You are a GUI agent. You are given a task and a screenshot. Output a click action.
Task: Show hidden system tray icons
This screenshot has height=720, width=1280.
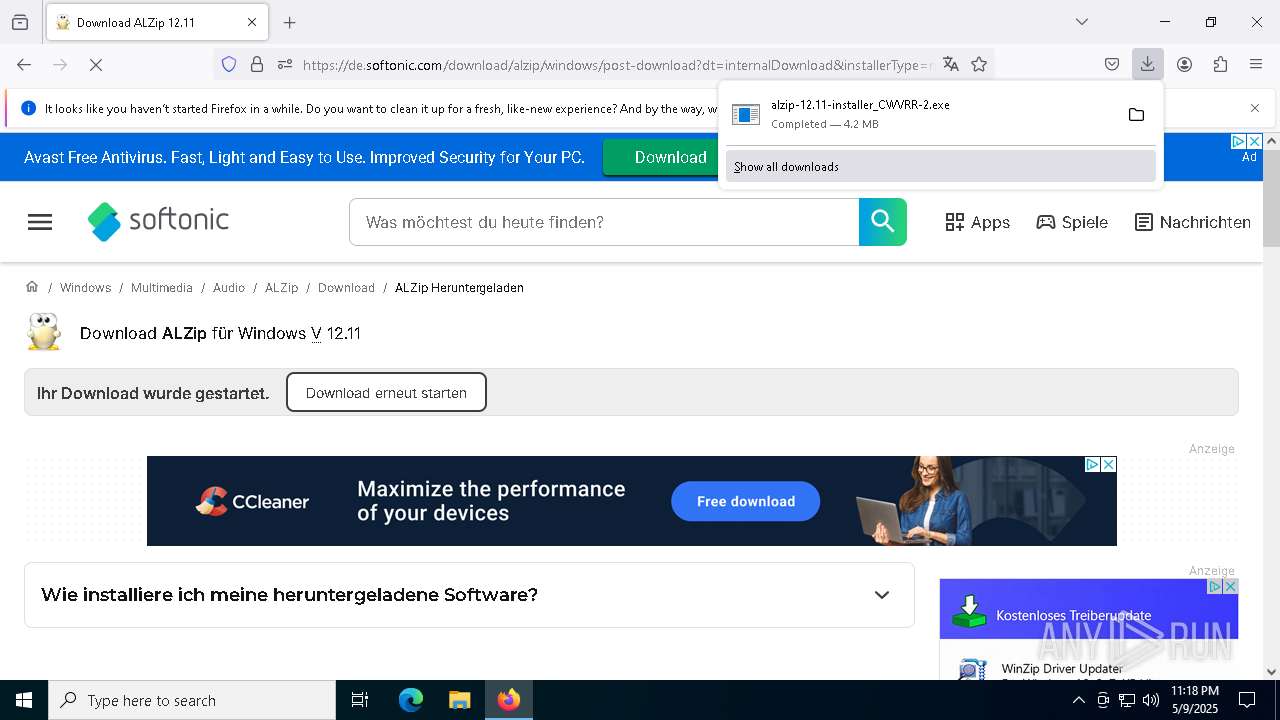pyautogui.click(x=1078, y=700)
